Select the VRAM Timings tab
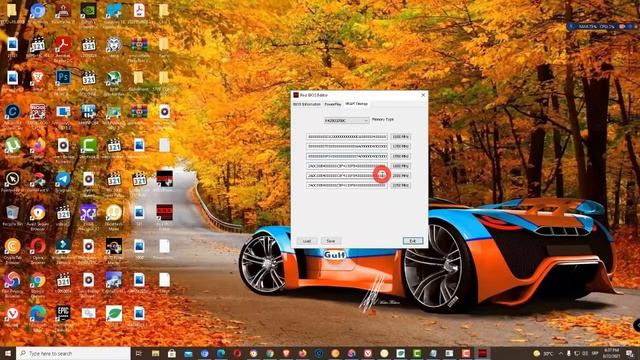Viewport: 640px width, 360px height. point(357,104)
